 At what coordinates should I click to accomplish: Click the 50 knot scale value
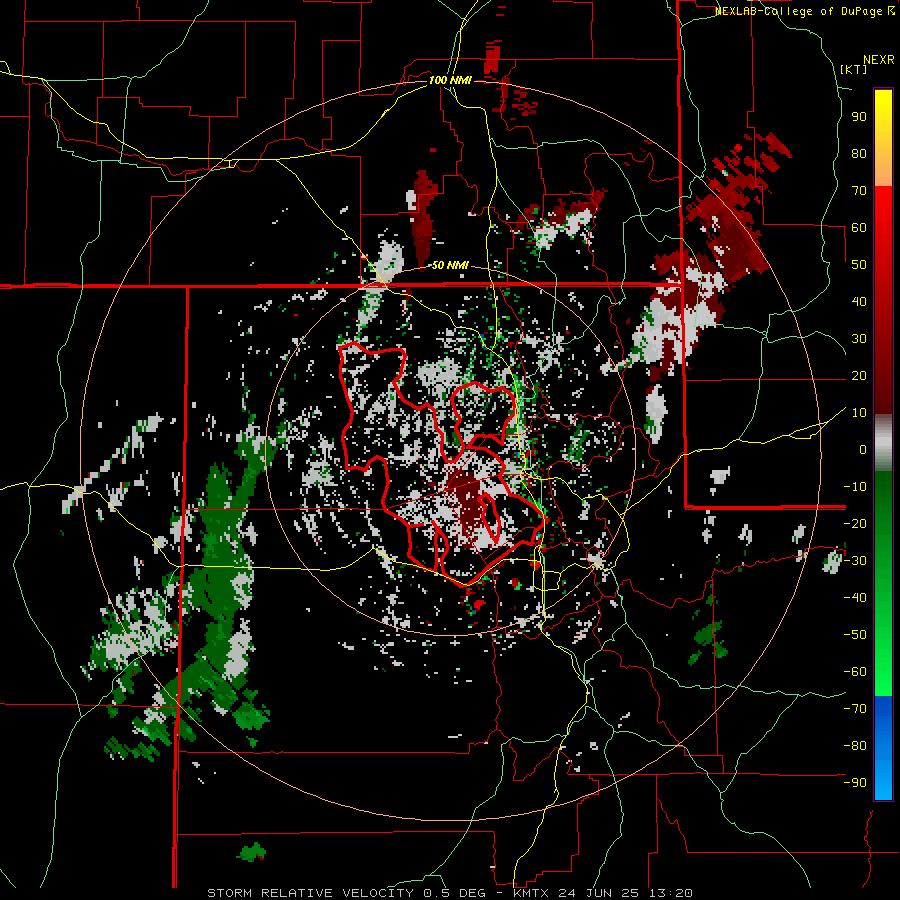coord(859,265)
